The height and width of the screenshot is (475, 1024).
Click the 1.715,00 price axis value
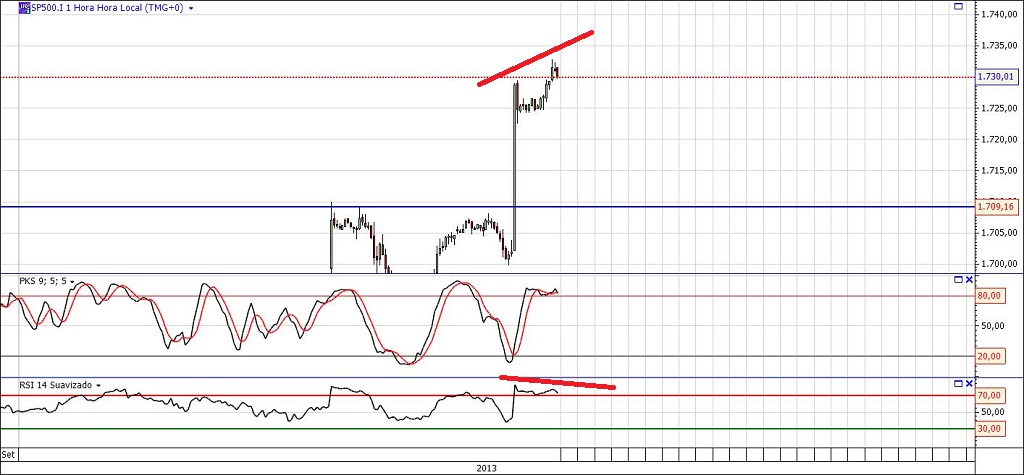pos(998,171)
